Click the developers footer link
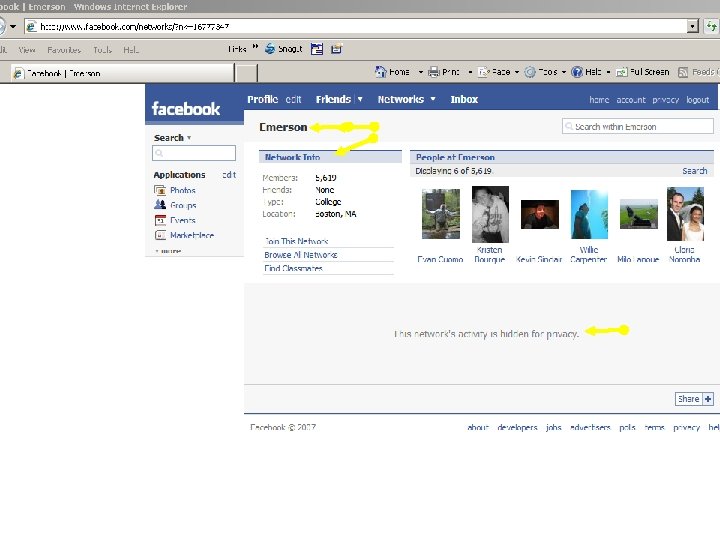The image size is (720, 540). tap(517, 428)
